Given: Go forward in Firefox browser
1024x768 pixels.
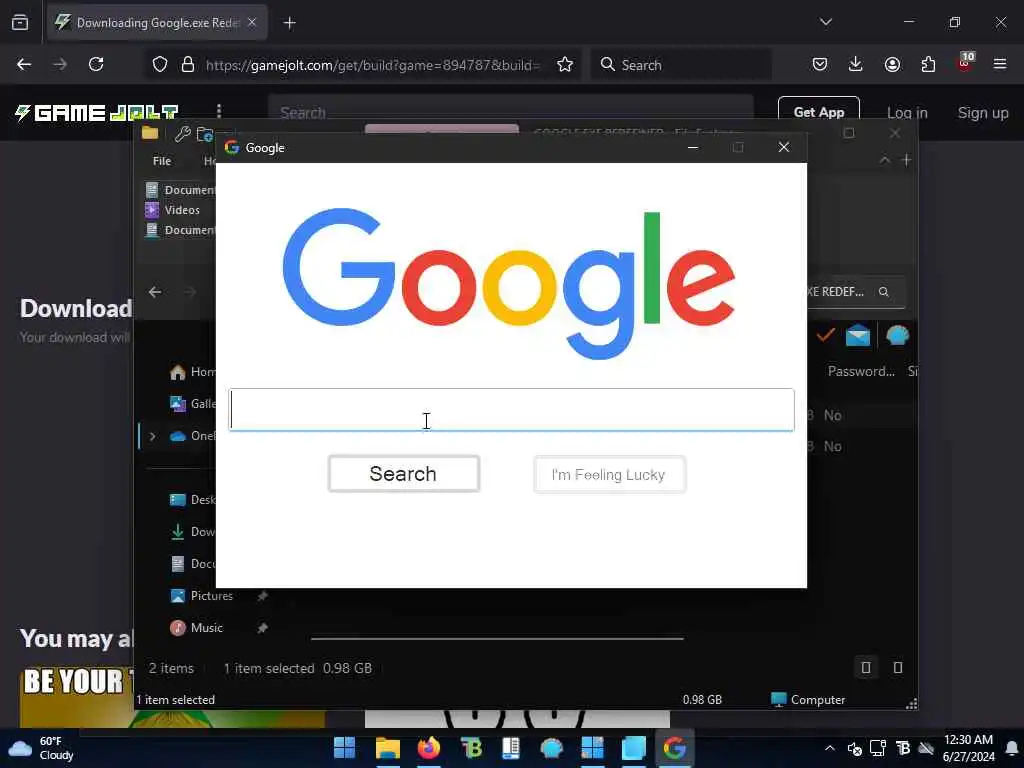Looking at the screenshot, I should (x=60, y=65).
